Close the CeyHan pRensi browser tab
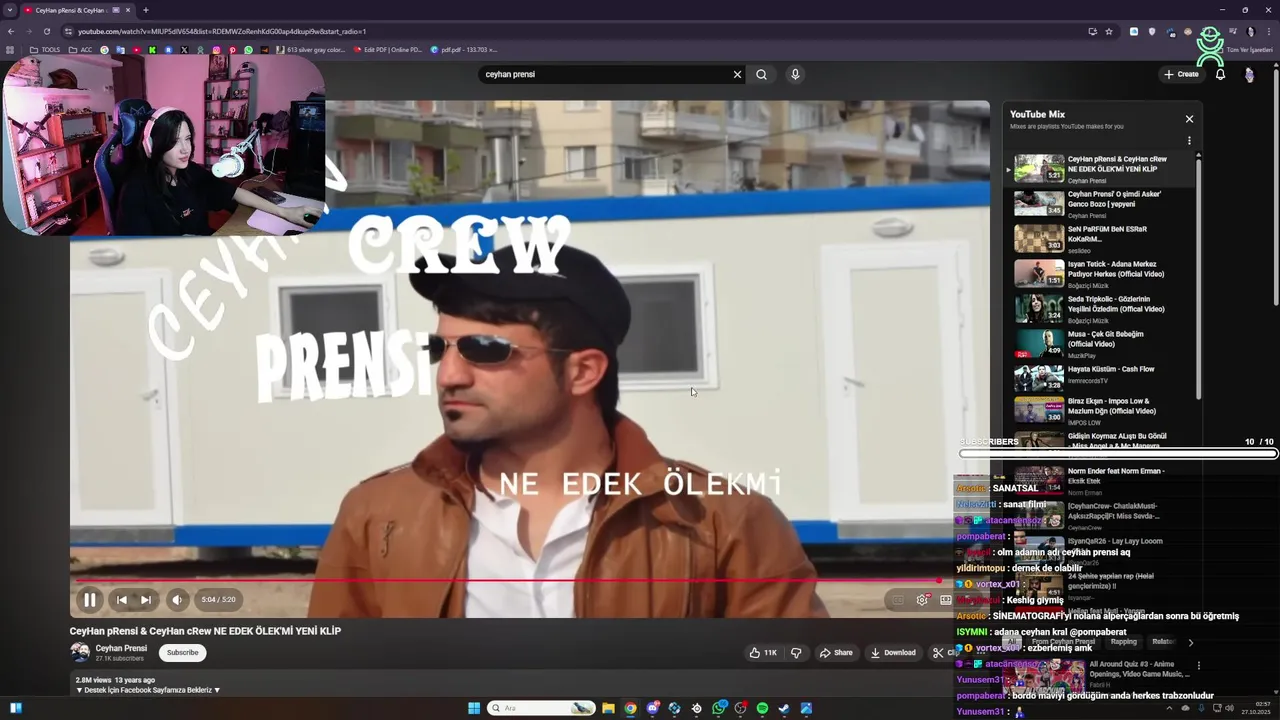The height and width of the screenshot is (720, 1280). 130,10
